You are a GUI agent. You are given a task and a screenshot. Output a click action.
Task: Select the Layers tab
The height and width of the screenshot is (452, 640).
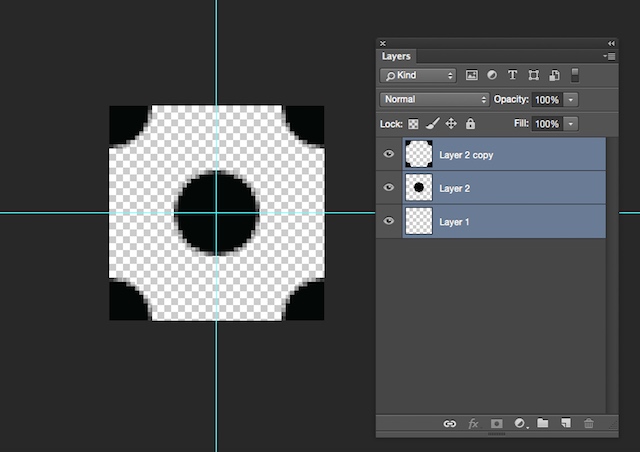[x=397, y=57]
